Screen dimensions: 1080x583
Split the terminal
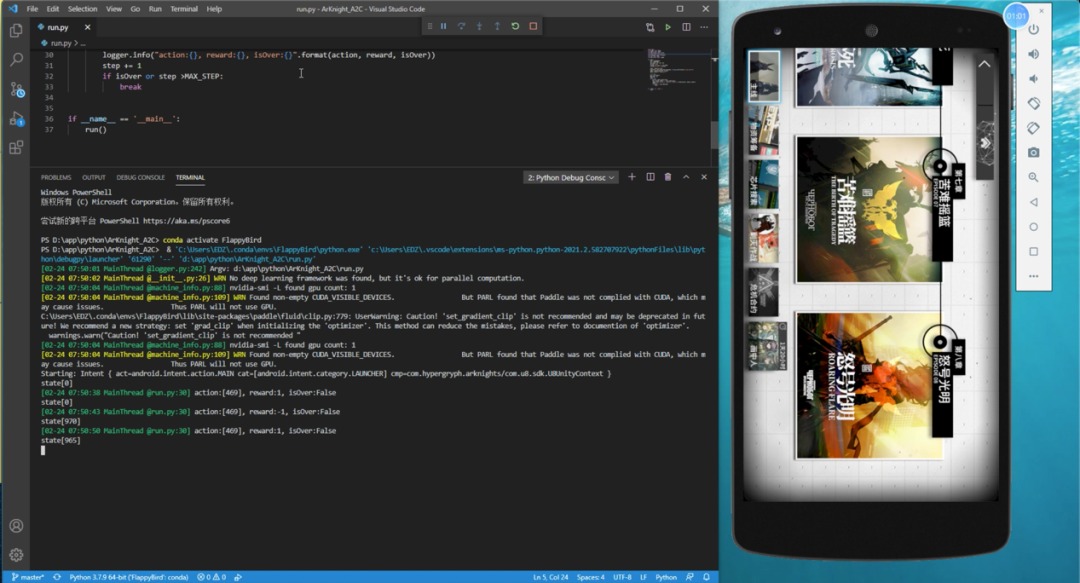(650, 177)
